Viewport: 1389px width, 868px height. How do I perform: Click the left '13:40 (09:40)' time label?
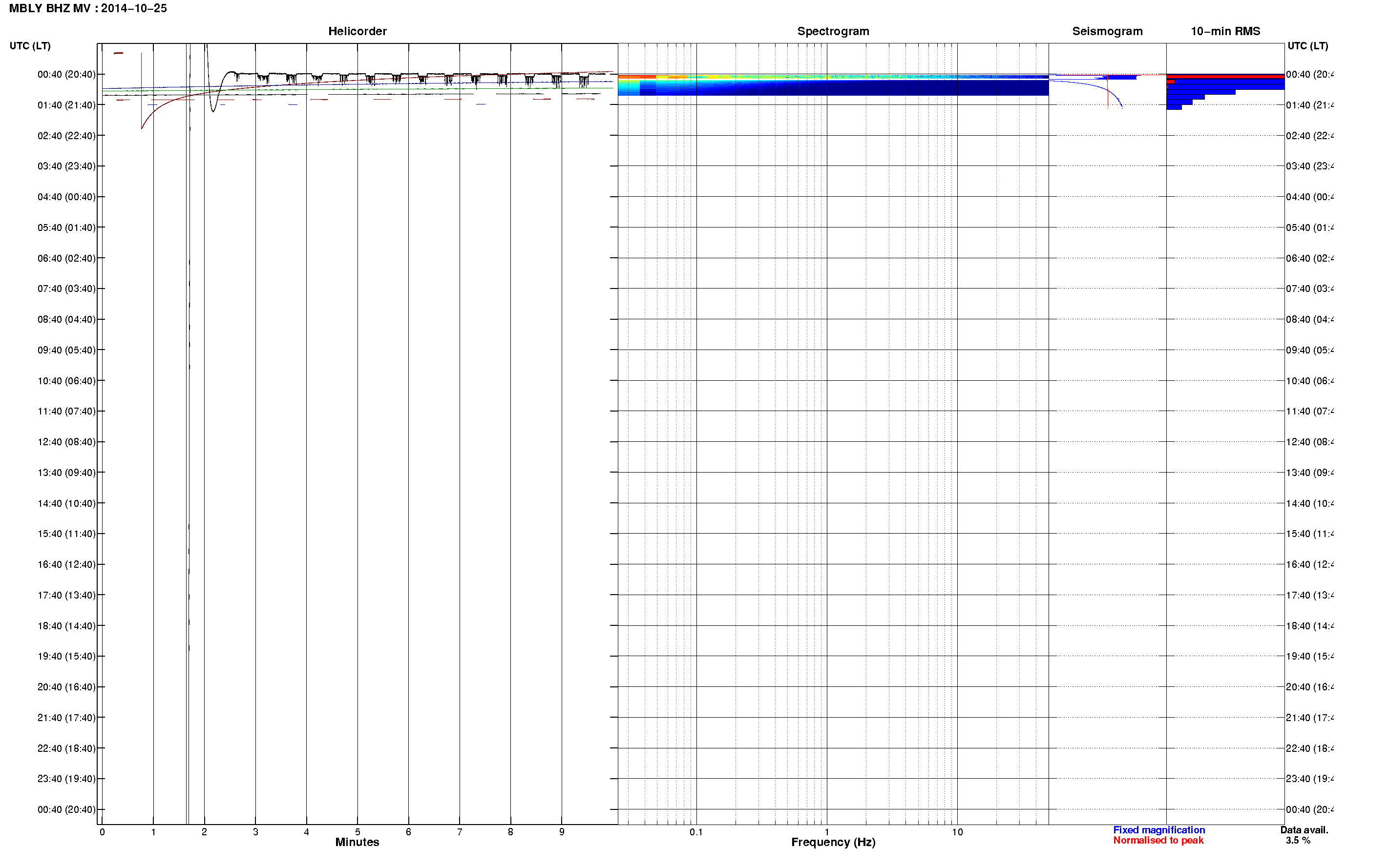(x=66, y=473)
